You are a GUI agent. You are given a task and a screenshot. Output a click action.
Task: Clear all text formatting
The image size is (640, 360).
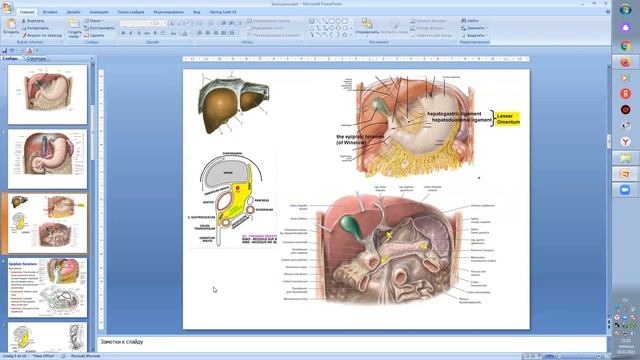point(189,24)
